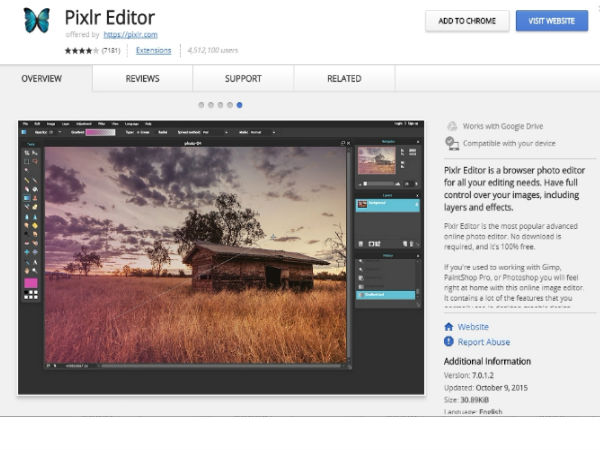Click the 'Additional Information' heading
The height and width of the screenshot is (450, 600).
[487, 361]
